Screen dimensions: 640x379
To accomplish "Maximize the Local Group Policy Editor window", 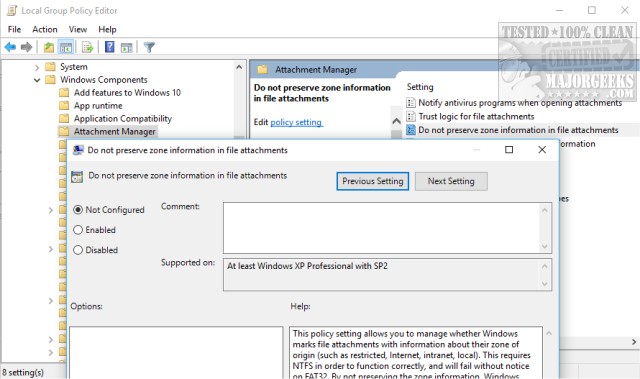I will [592, 11].
